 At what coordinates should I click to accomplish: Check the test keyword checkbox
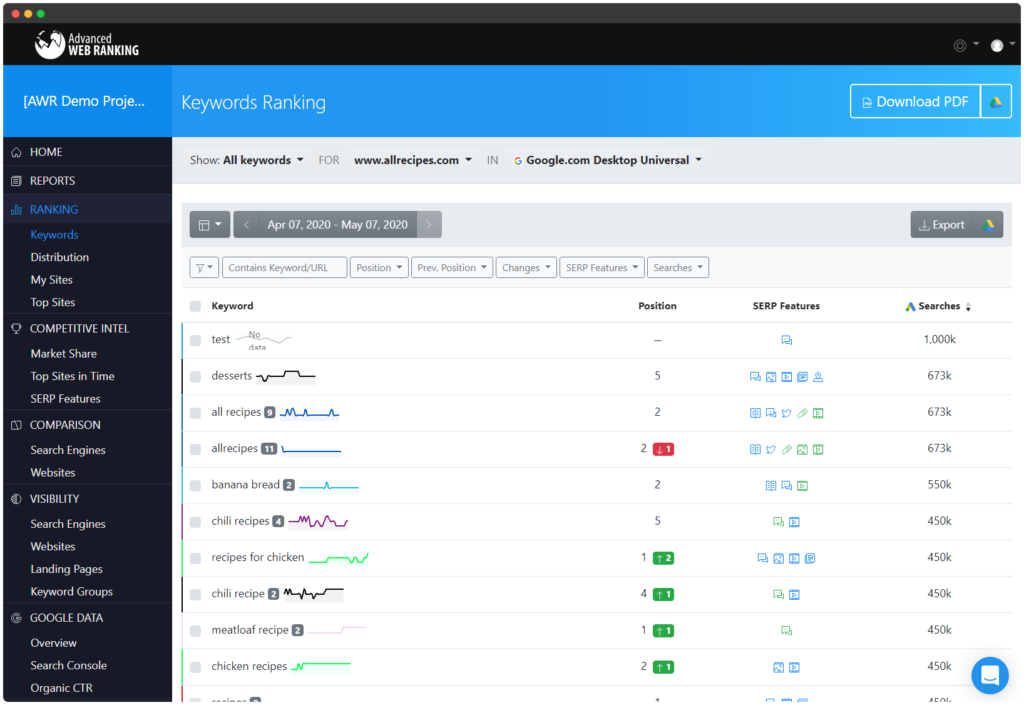(195, 340)
